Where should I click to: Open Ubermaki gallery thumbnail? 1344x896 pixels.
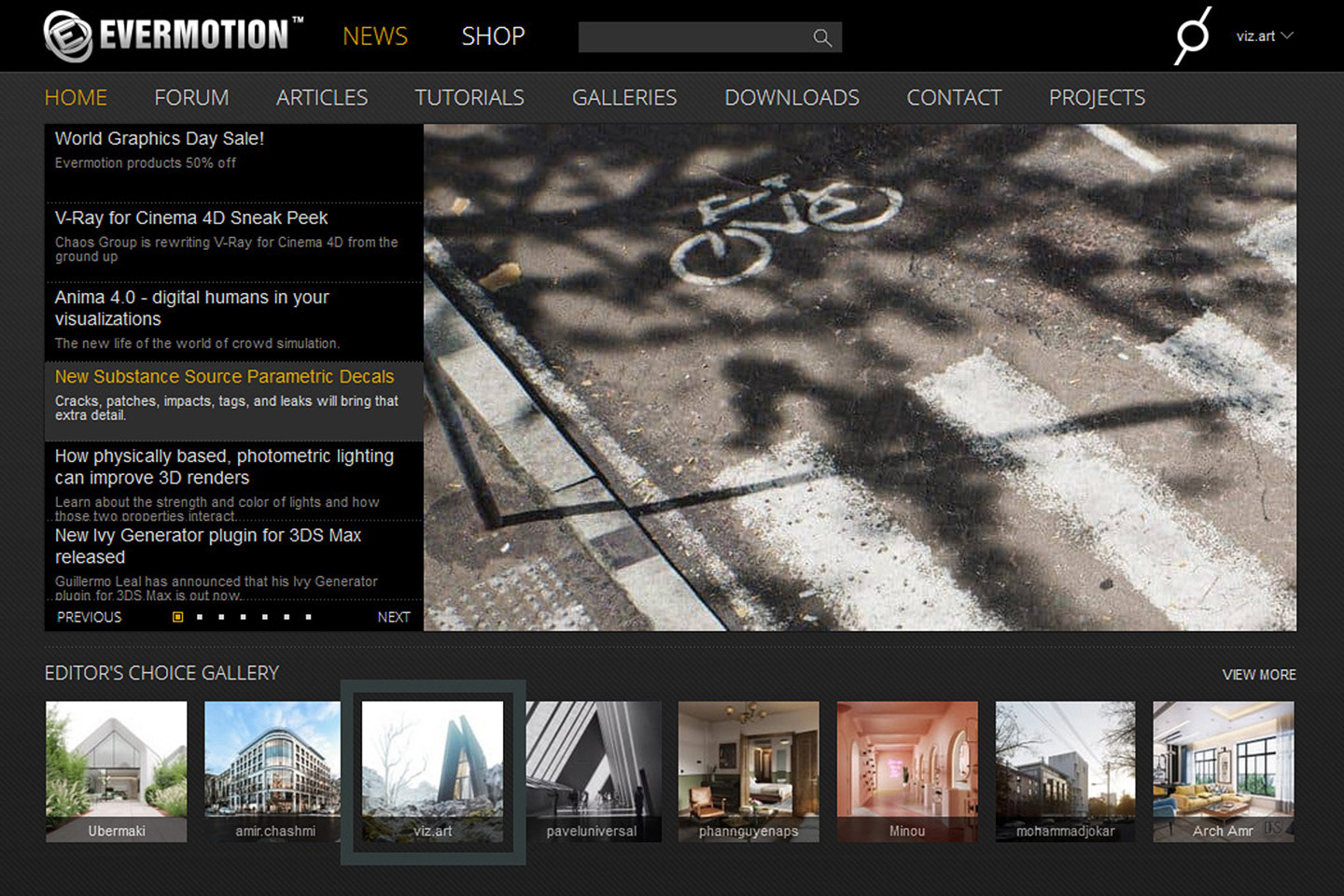tap(117, 772)
